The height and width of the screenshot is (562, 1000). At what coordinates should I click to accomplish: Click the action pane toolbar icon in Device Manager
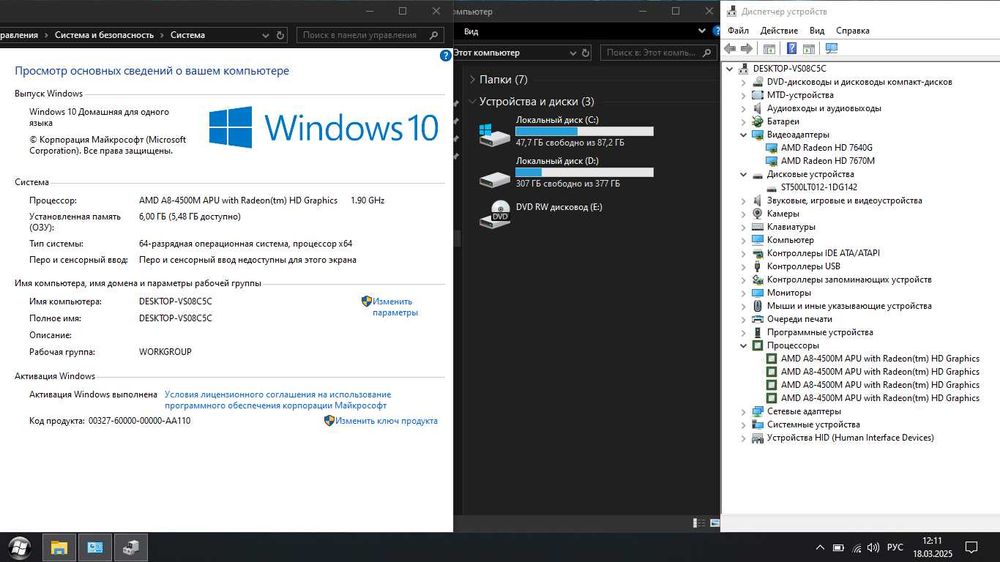pos(809,48)
